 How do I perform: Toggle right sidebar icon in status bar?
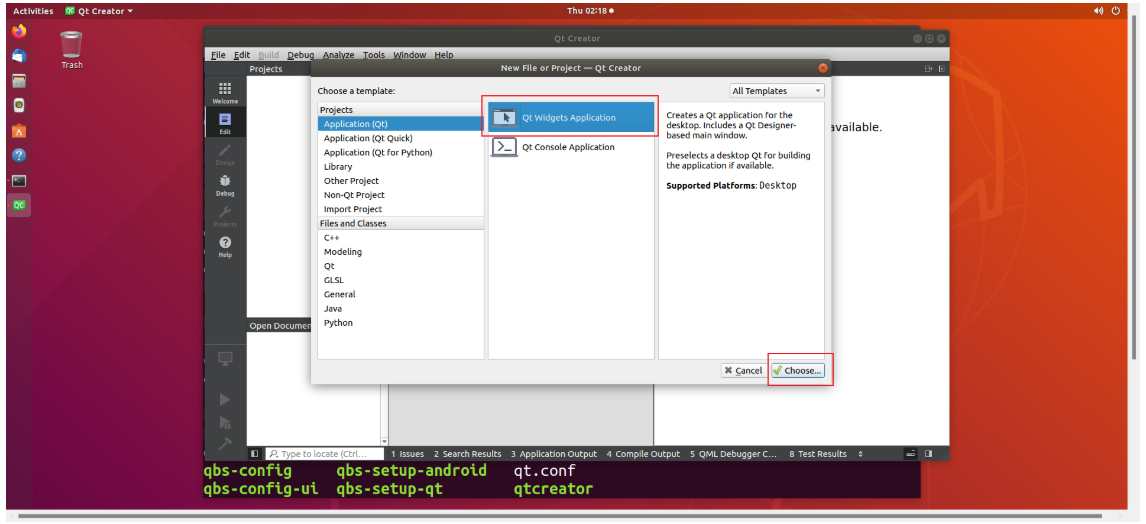click(928, 454)
